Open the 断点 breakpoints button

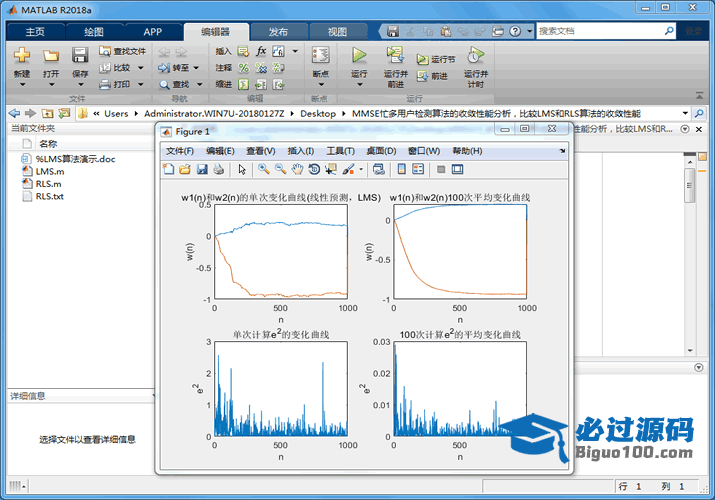tap(321, 66)
